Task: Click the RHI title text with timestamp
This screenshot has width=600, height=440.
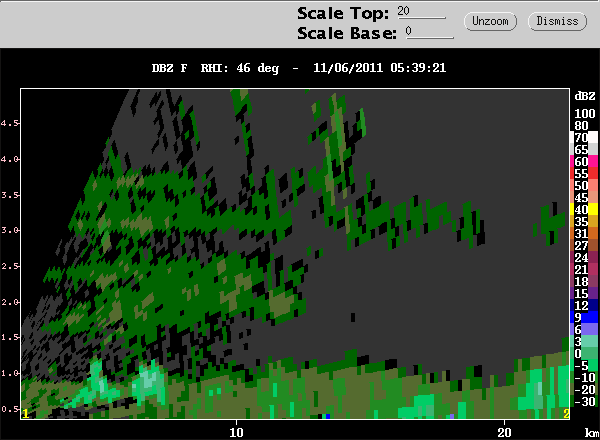Action: coord(299,68)
